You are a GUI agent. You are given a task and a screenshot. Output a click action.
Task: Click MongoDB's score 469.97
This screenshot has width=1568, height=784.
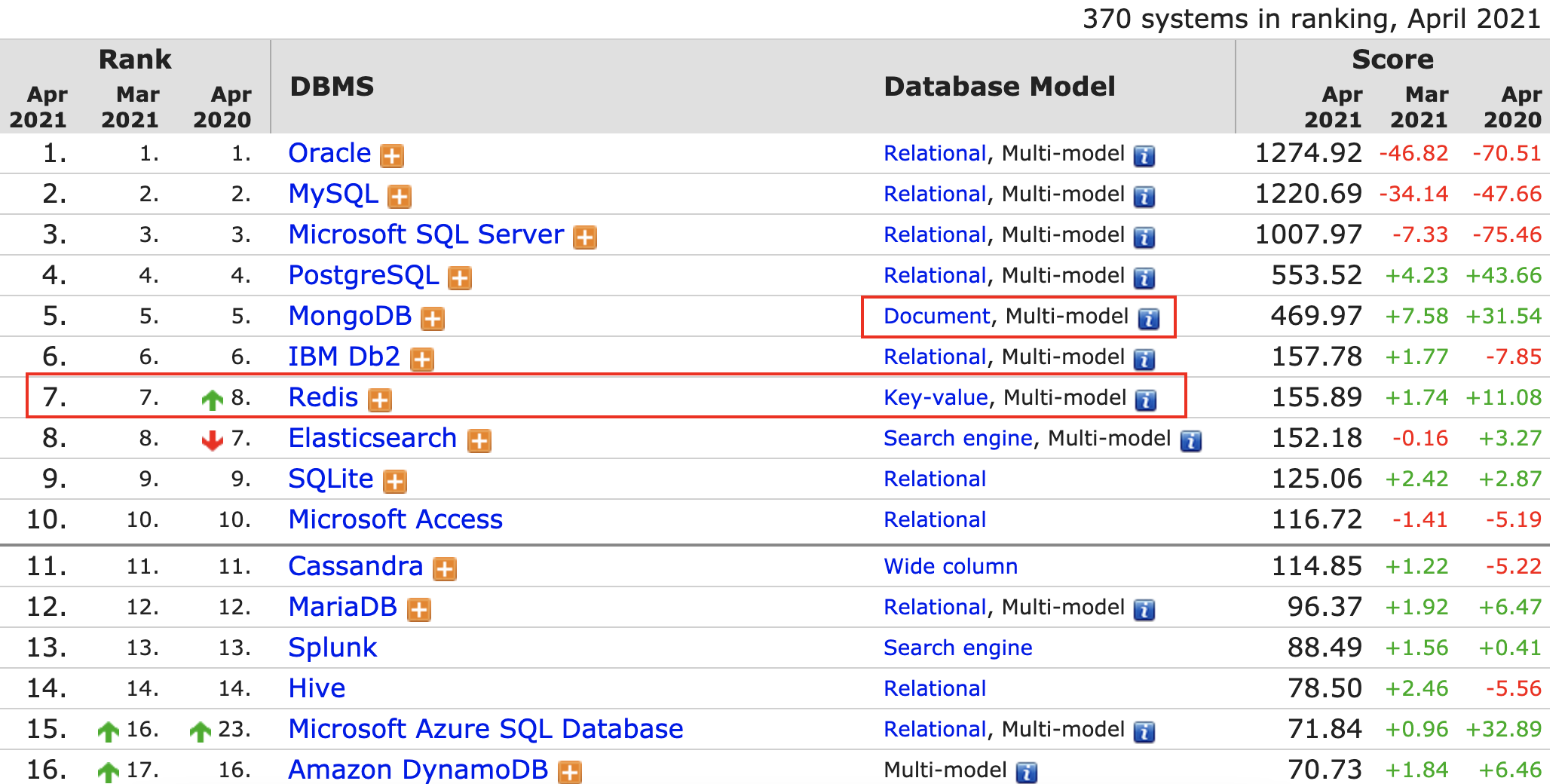click(1316, 316)
